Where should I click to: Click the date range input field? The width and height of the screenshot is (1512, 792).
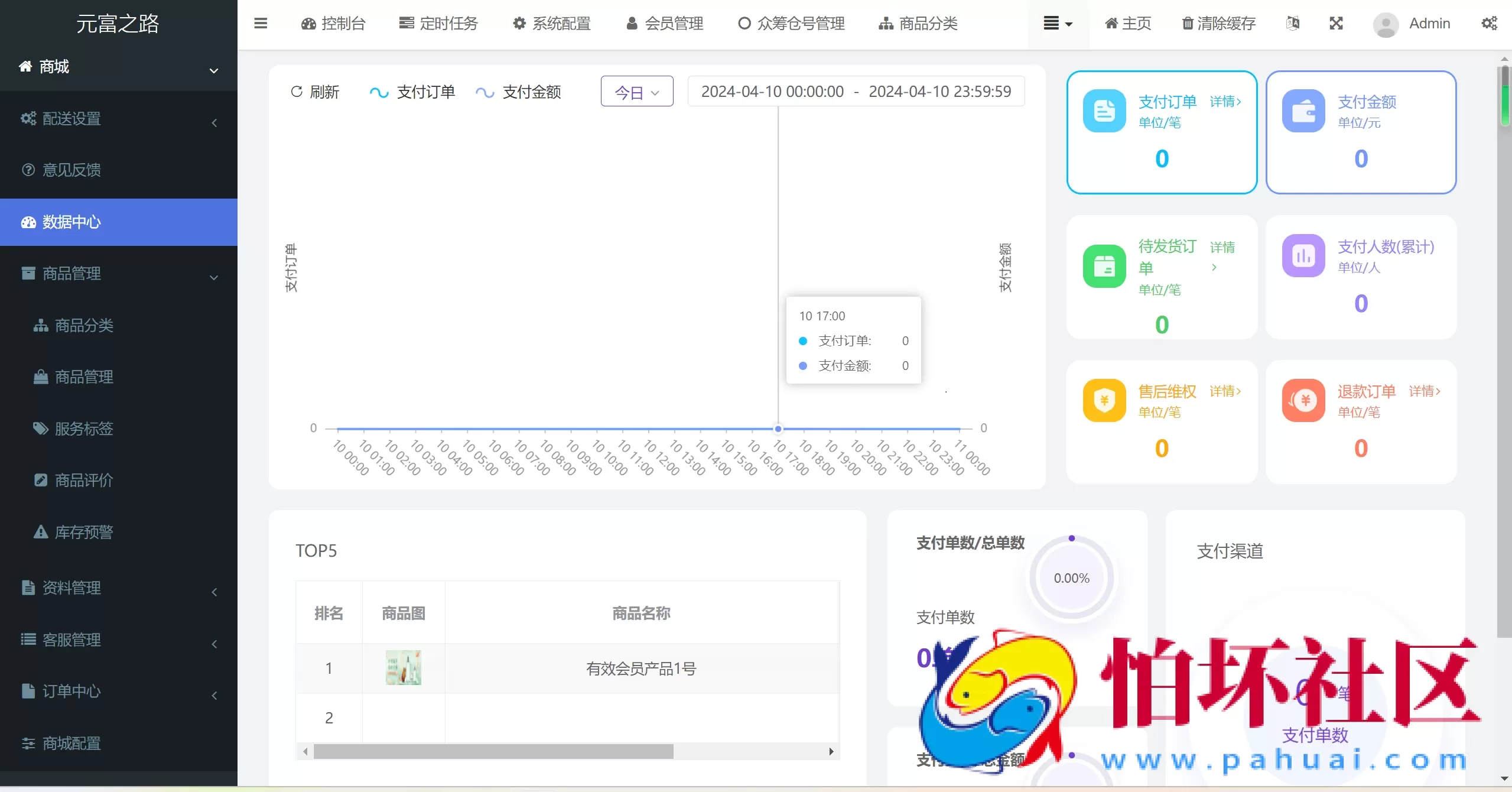click(x=856, y=91)
